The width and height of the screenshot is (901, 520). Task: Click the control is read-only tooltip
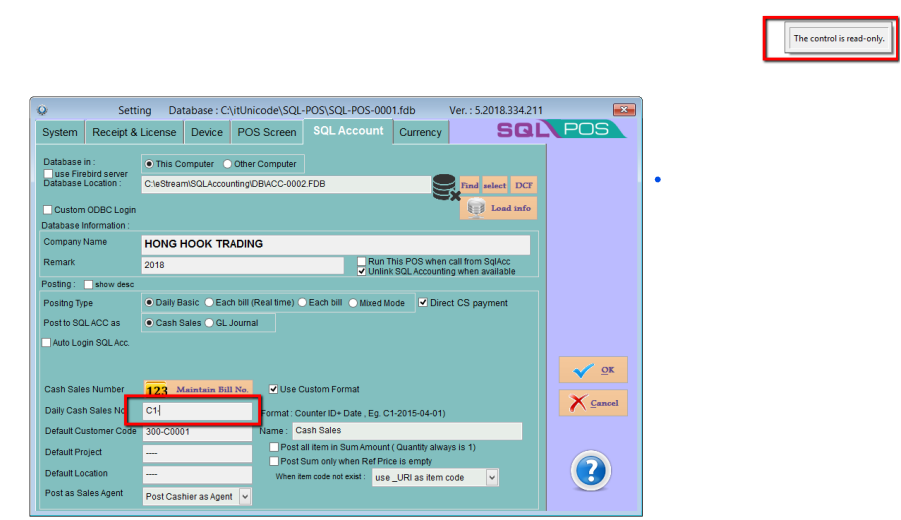point(838,38)
